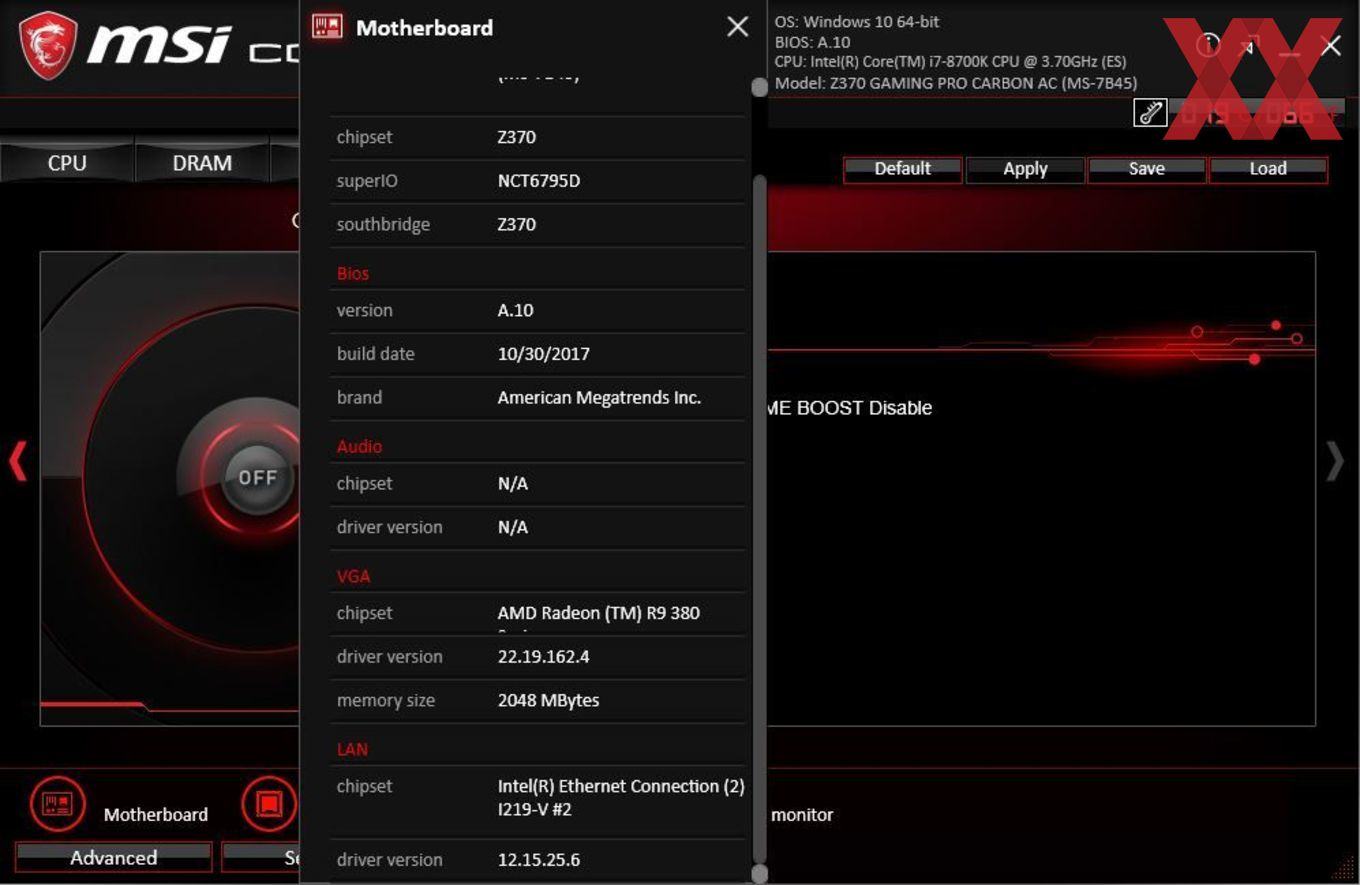1360x885 pixels.
Task: Go to next page with right arrow
Action: (1335, 462)
